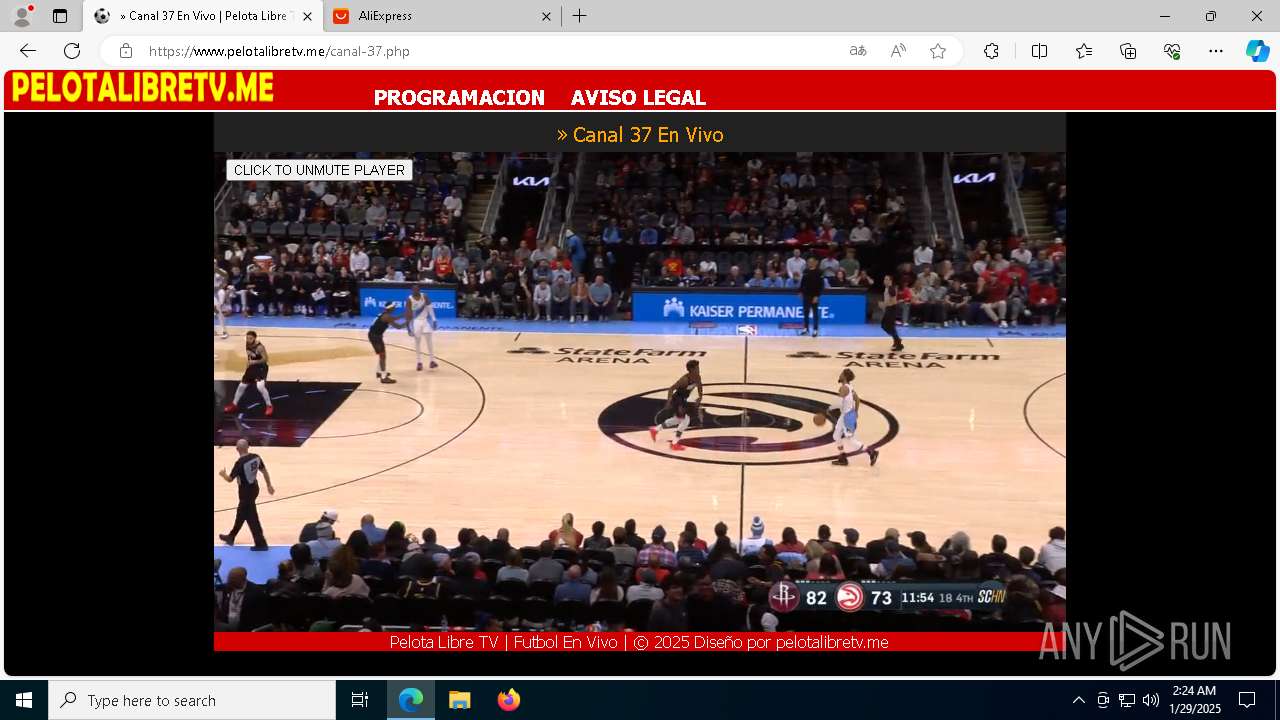Open Settings and more ellipsis menu

pyautogui.click(x=1216, y=51)
